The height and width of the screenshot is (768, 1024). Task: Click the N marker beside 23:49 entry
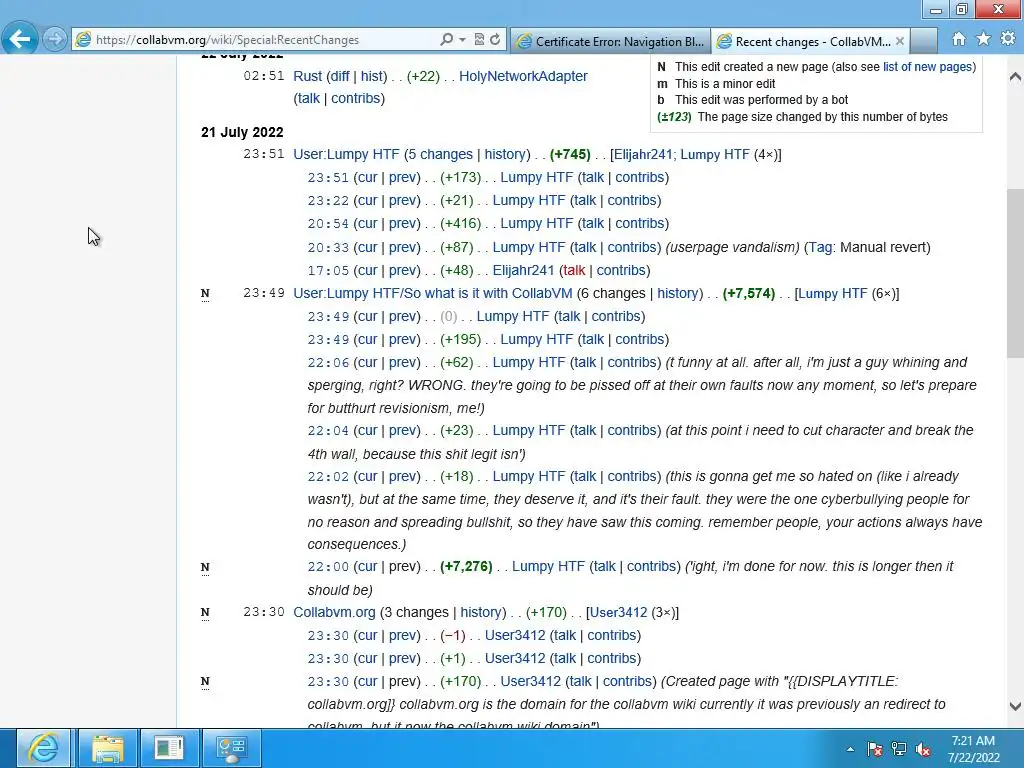(205, 294)
